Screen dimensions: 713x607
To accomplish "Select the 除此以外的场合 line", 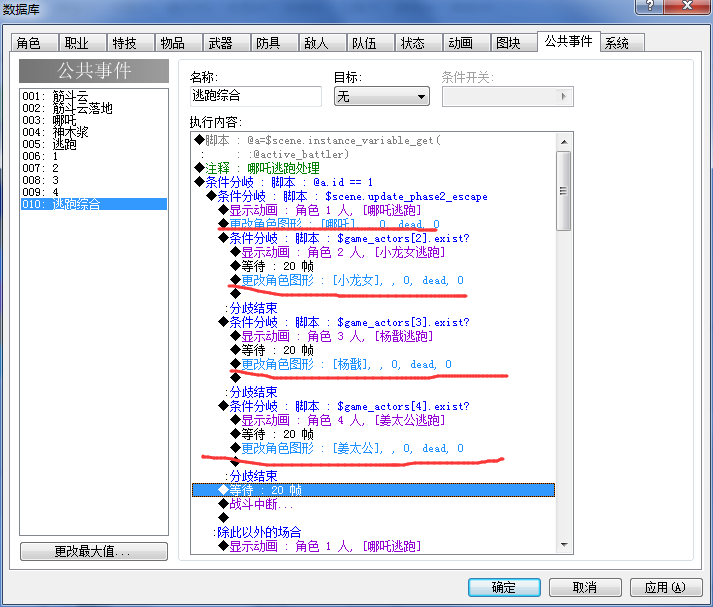I will (x=373, y=532).
